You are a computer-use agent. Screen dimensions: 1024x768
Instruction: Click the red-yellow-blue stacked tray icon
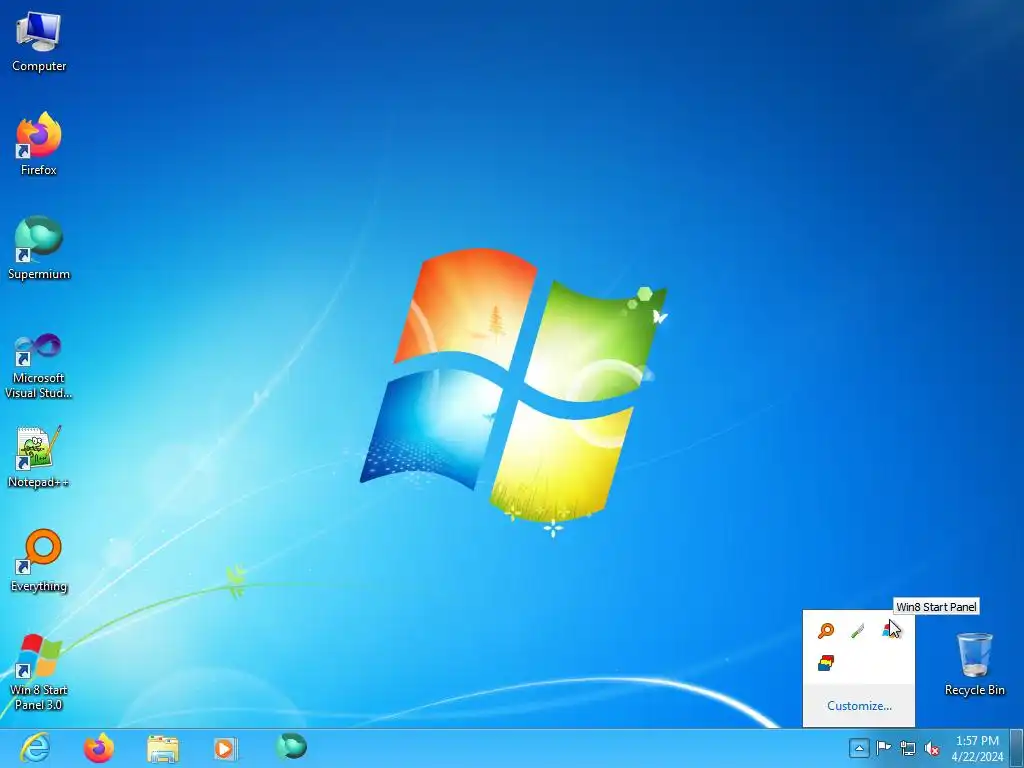point(825,664)
